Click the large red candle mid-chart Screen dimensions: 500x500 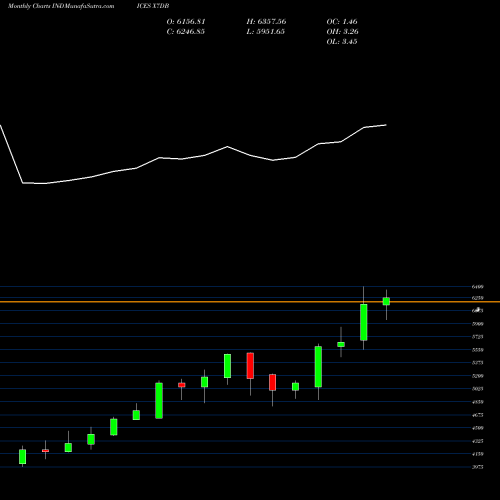250,366
